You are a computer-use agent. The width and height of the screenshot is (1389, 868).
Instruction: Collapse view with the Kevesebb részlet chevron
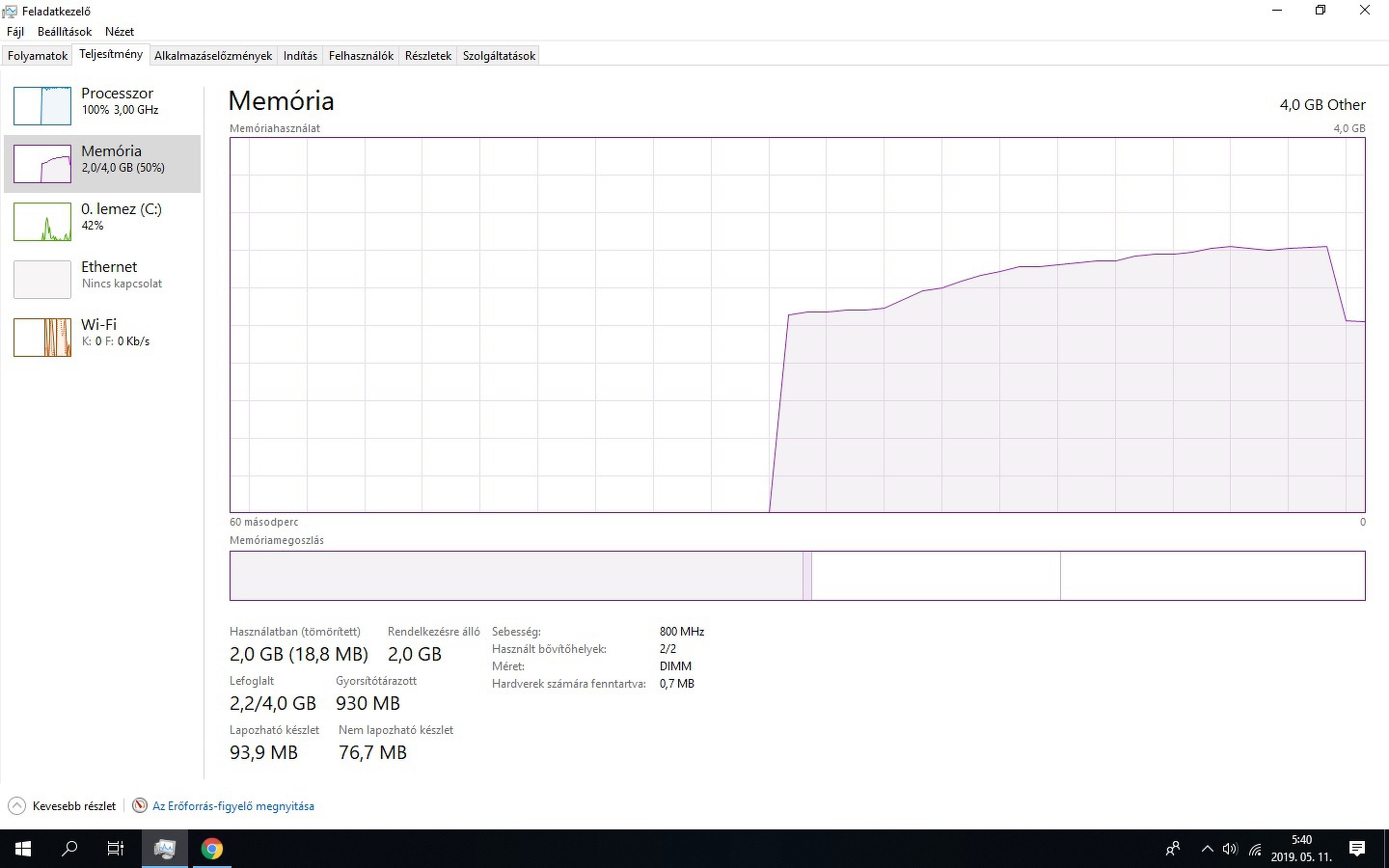click(x=16, y=806)
